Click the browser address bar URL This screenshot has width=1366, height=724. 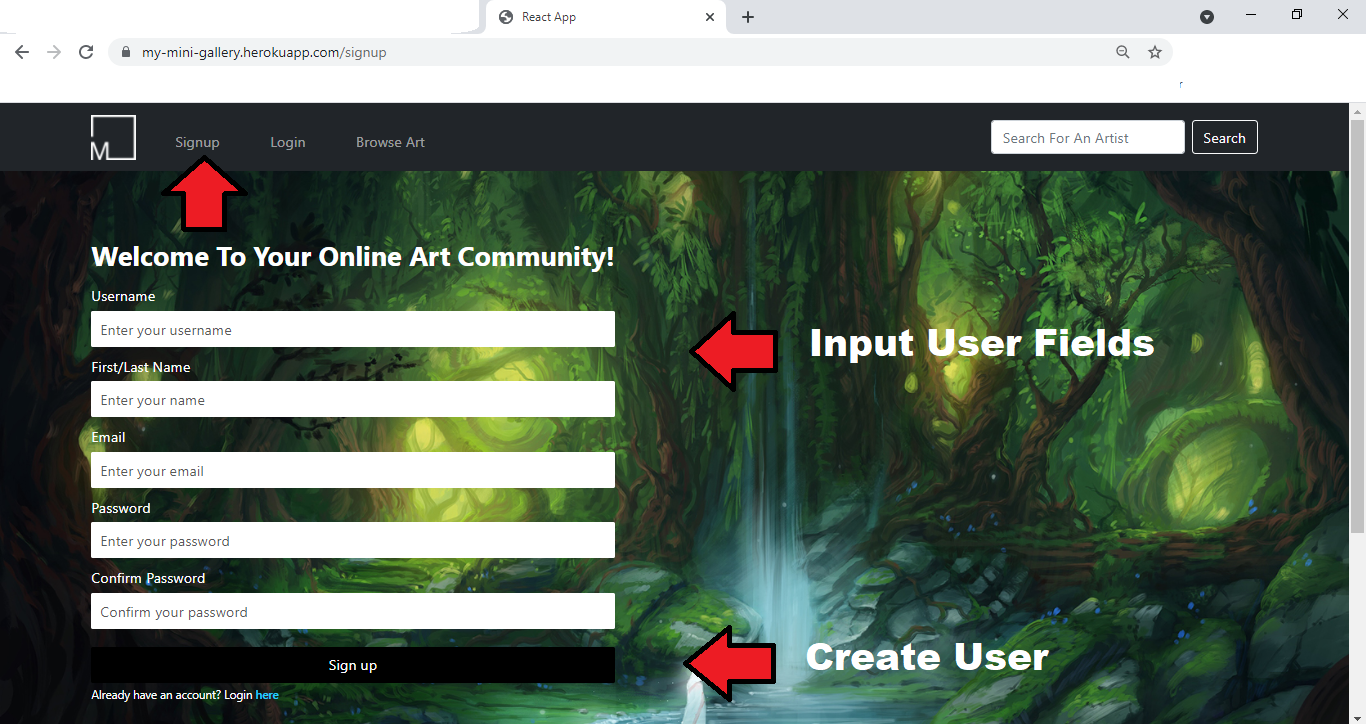264,52
